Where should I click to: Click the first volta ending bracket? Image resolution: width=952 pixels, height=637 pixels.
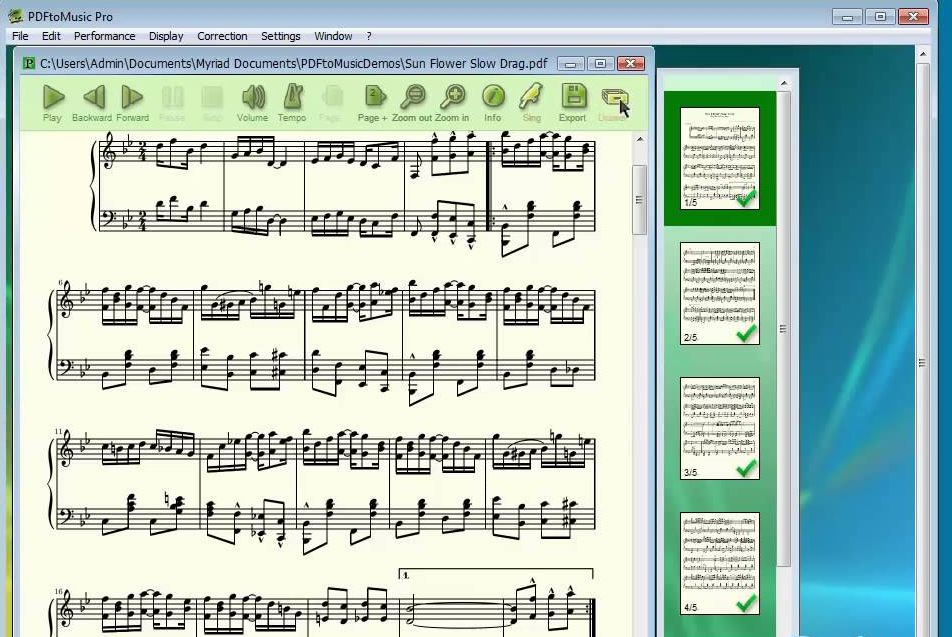click(495, 573)
